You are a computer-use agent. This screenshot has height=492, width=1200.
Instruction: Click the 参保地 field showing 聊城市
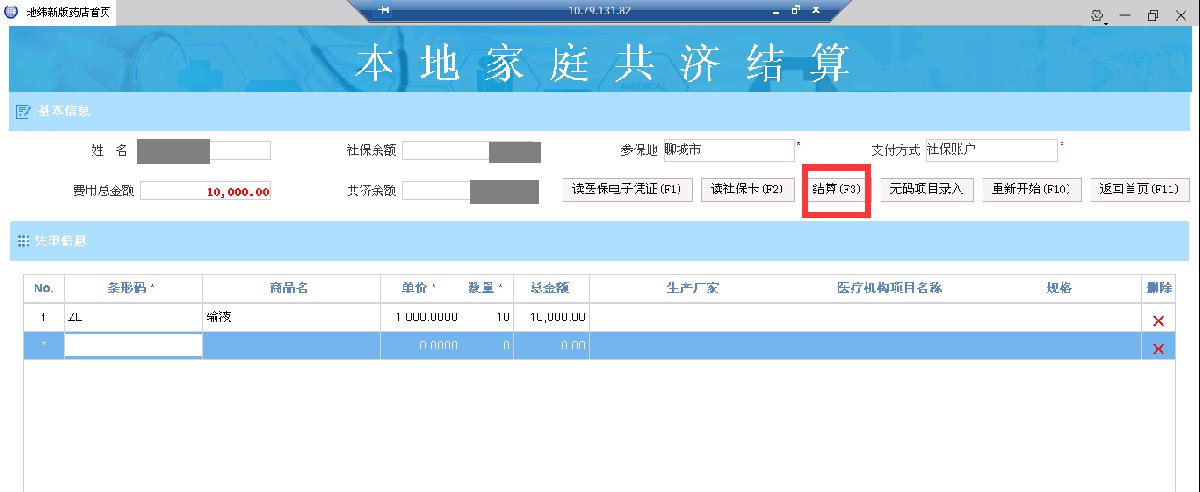coord(728,150)
